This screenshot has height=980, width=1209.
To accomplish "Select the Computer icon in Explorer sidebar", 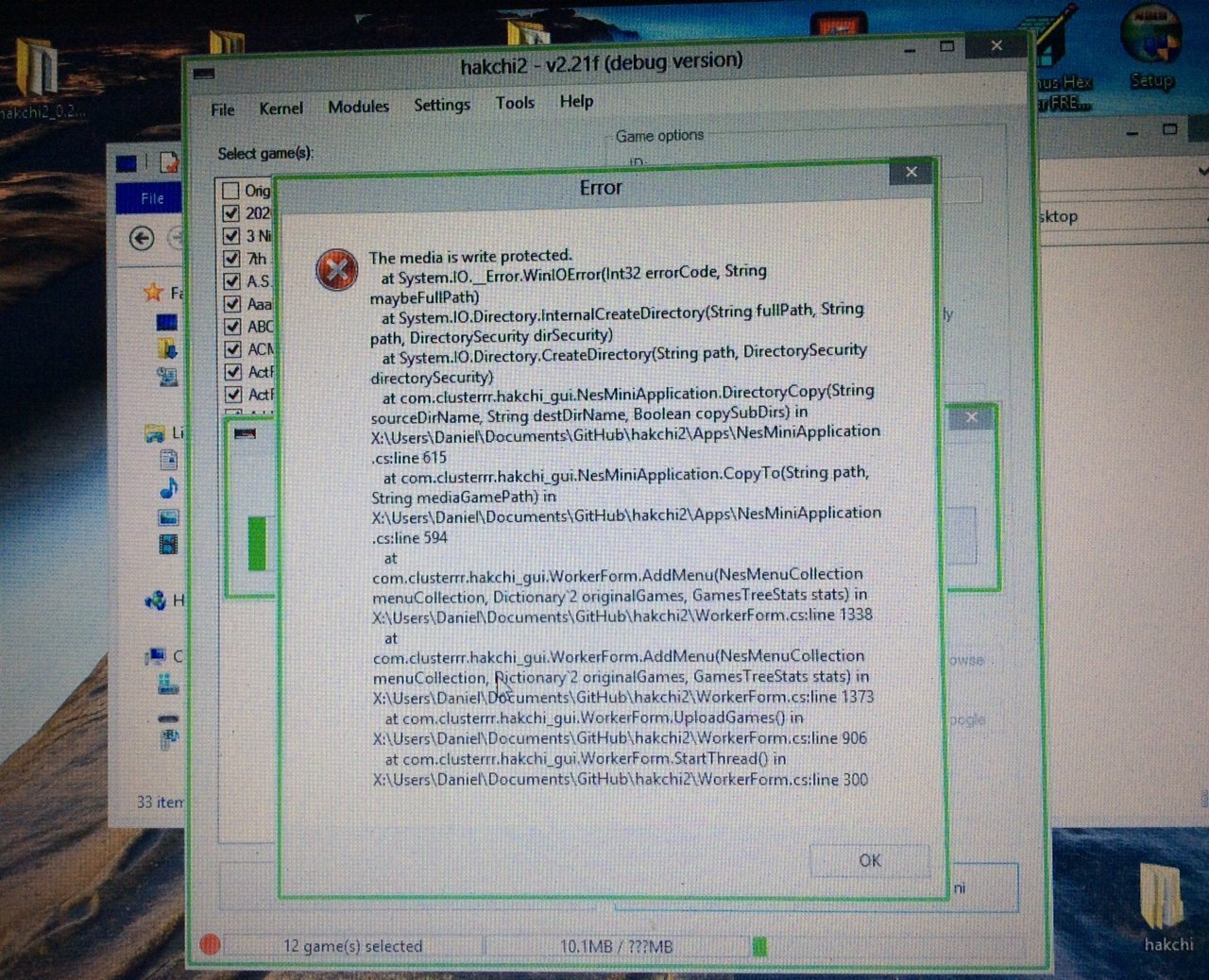I will [x=156, y=656].
